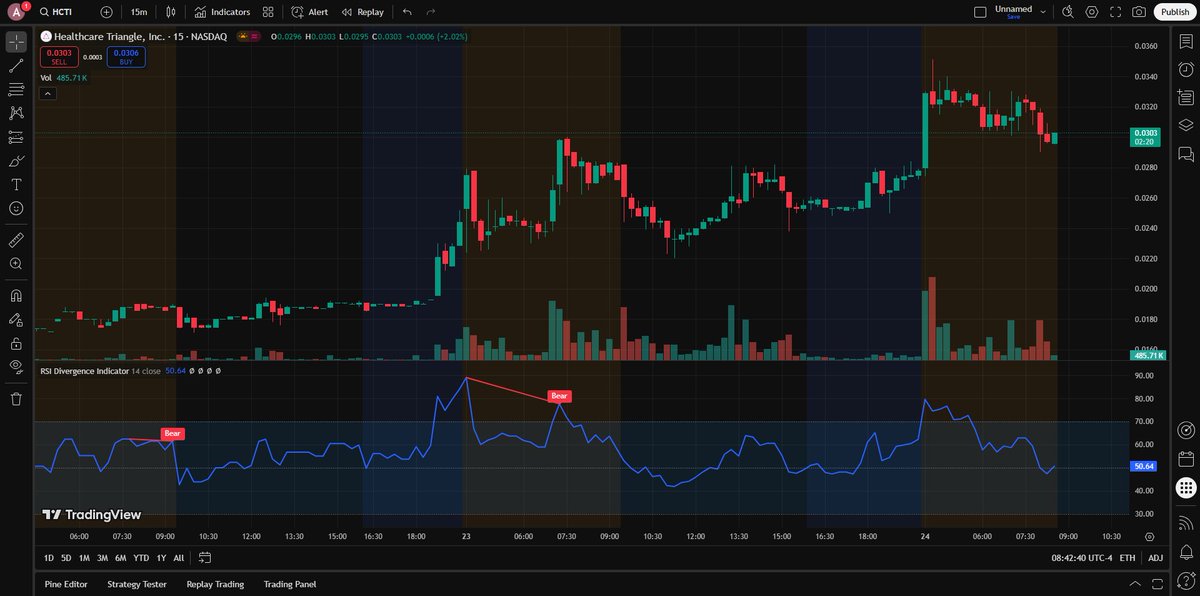This screenshot has height=596, width=1200.
Task: Open the candlestick chart style menu
Action: click(171, 12)
